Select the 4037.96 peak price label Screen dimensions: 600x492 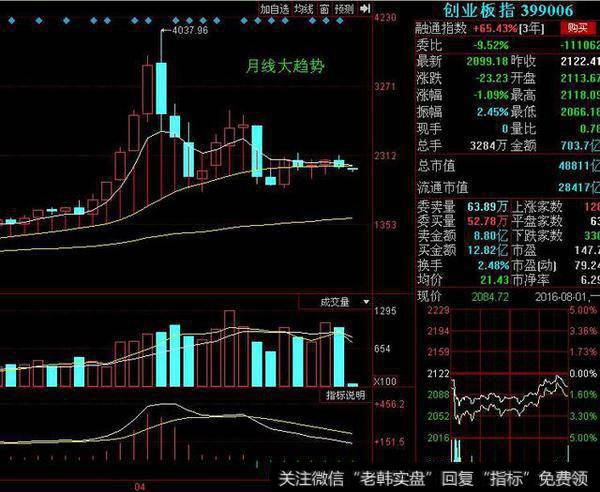tap(190, 30)
